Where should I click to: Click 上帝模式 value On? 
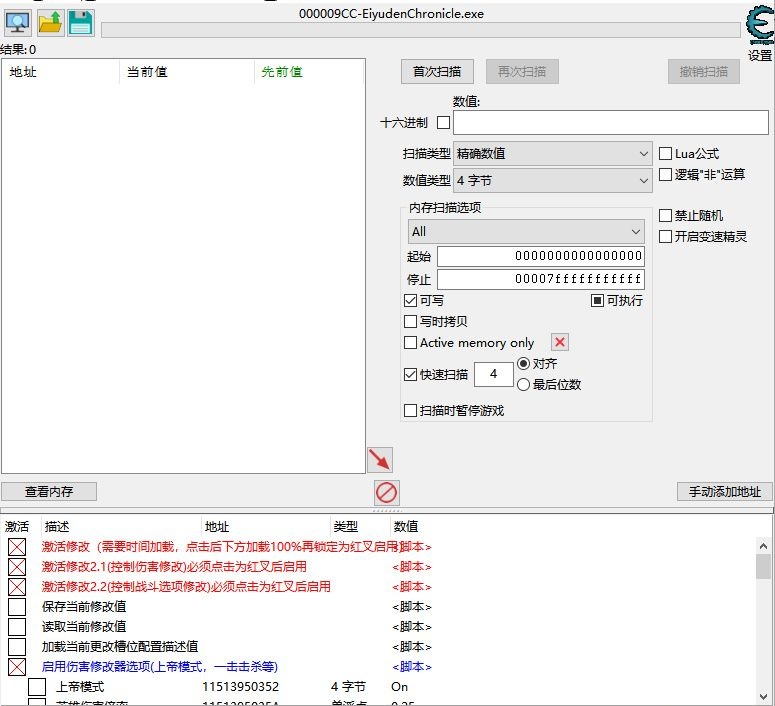(x=399, y=687)
